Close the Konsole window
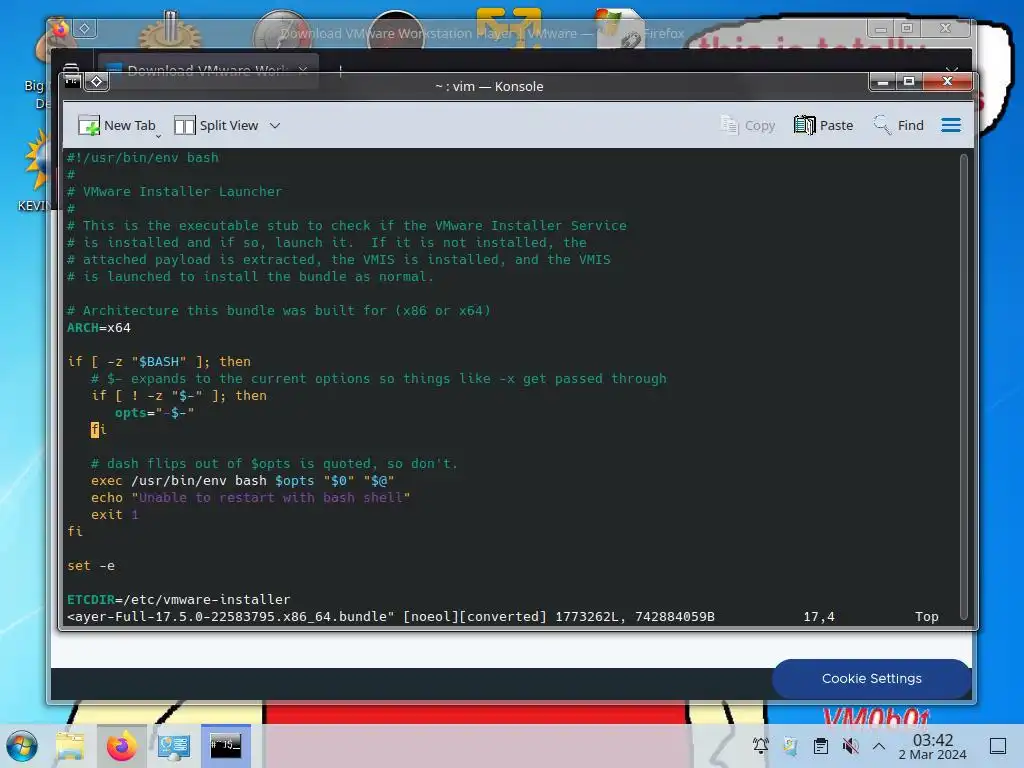Viewport: 1024px width, 768px height. 947,82
